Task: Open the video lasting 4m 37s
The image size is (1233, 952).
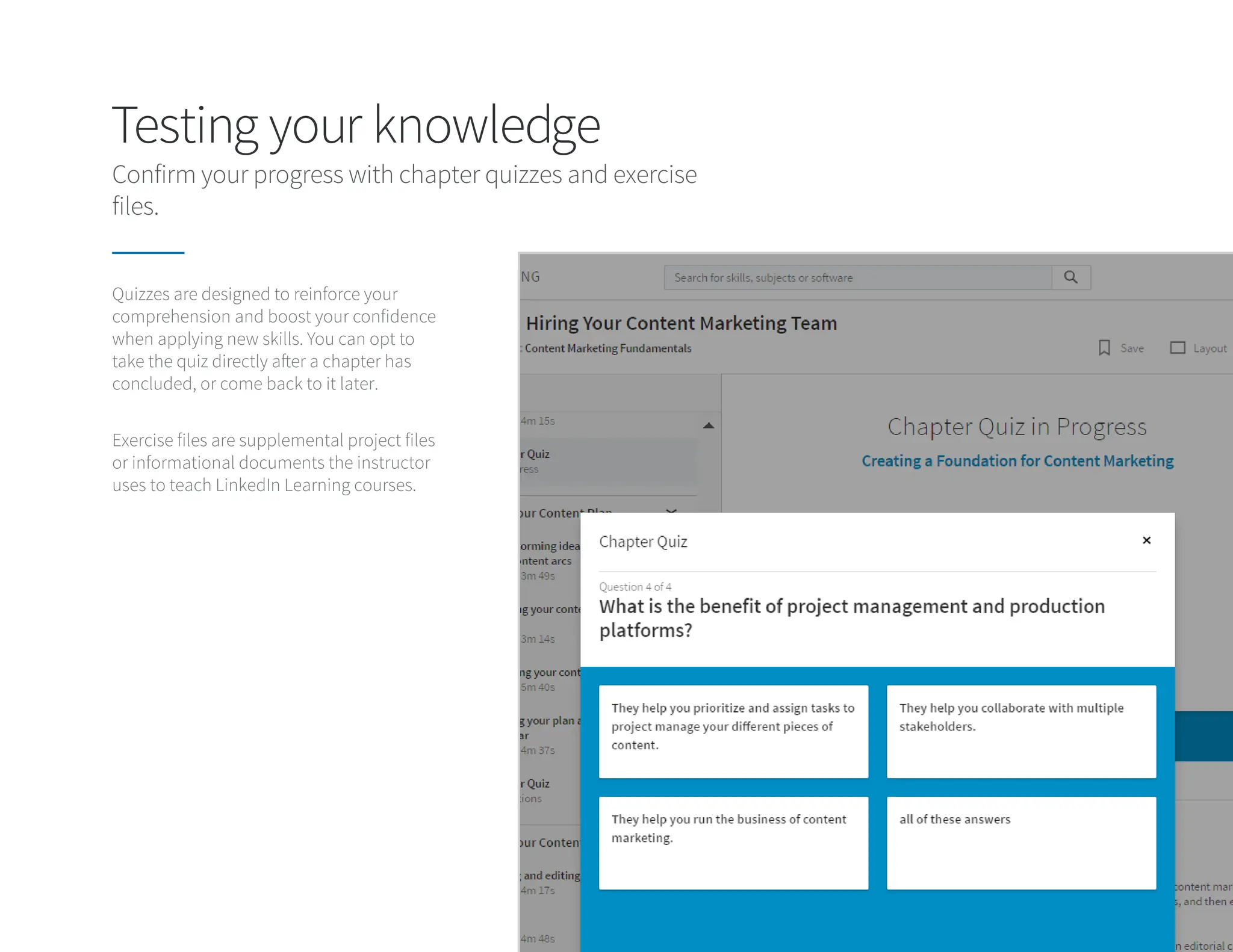Action: point(550,735)
